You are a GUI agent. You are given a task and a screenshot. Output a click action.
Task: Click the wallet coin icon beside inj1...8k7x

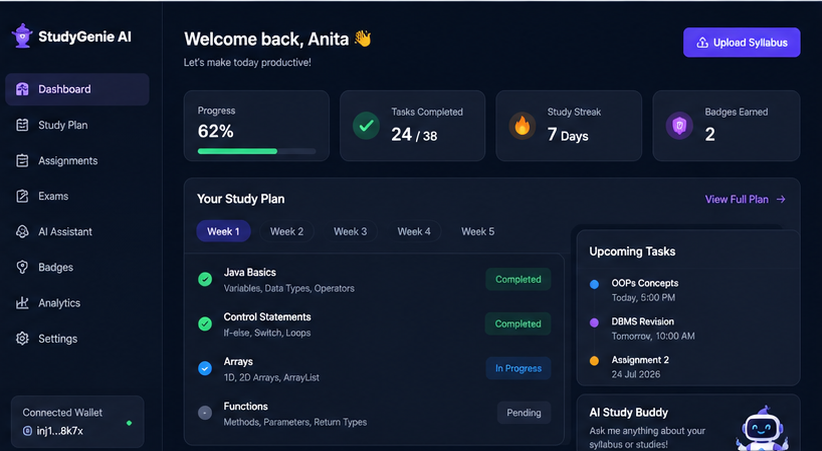pyautogui.click(x=27, y=431)
